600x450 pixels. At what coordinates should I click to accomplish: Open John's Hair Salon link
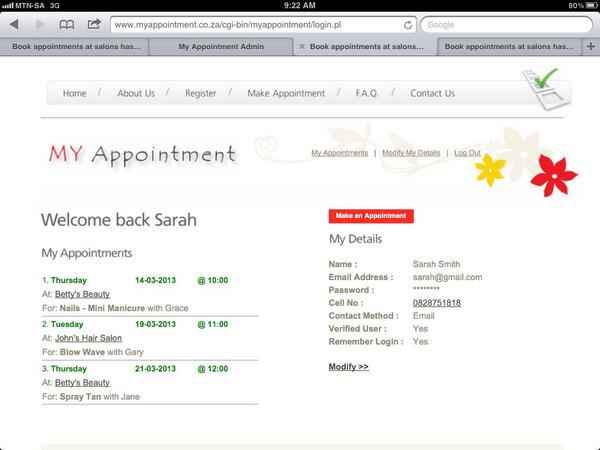click(x=88, y=338)
